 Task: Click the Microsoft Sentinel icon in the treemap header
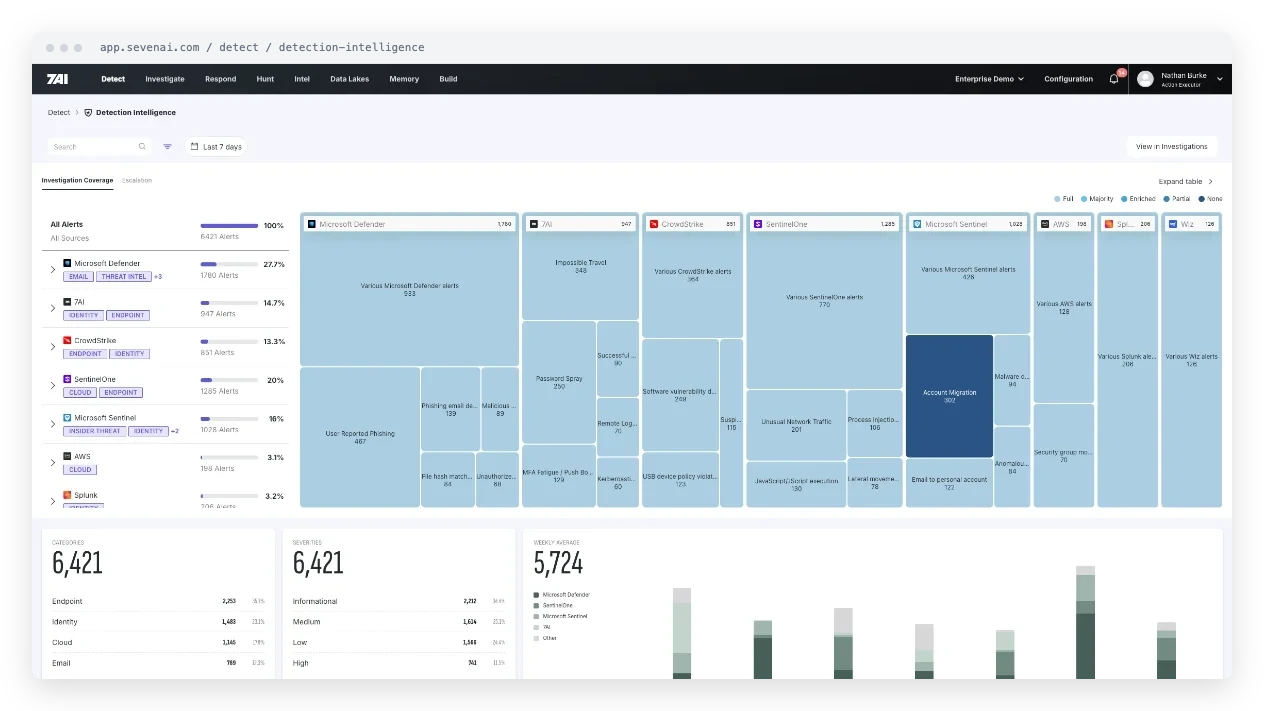click(x=917, y=224)
